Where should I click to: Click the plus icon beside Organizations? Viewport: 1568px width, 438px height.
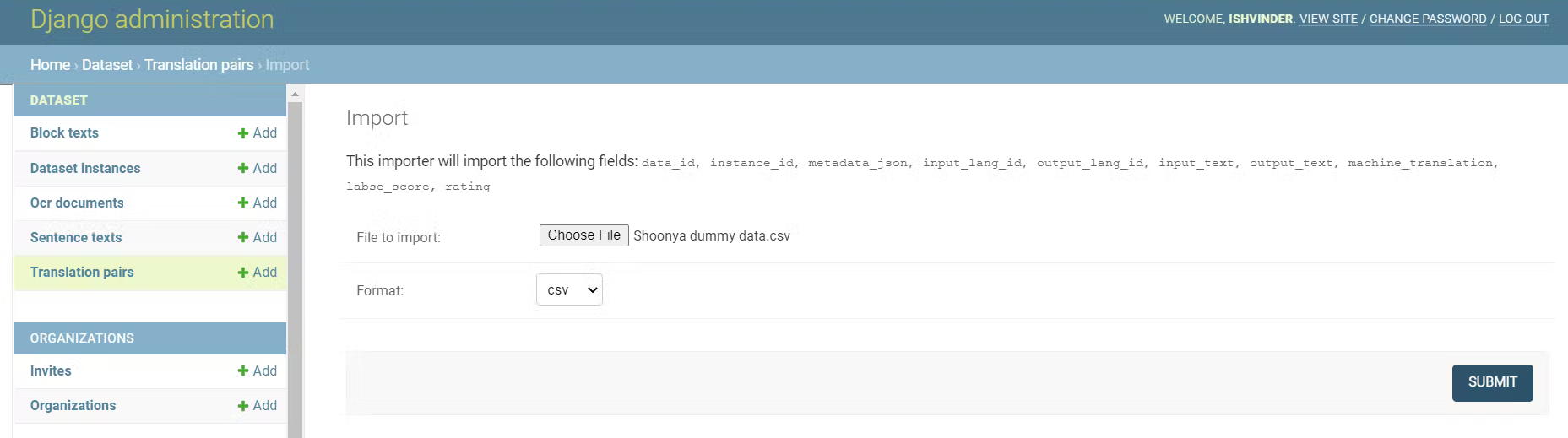pos(243,406)
